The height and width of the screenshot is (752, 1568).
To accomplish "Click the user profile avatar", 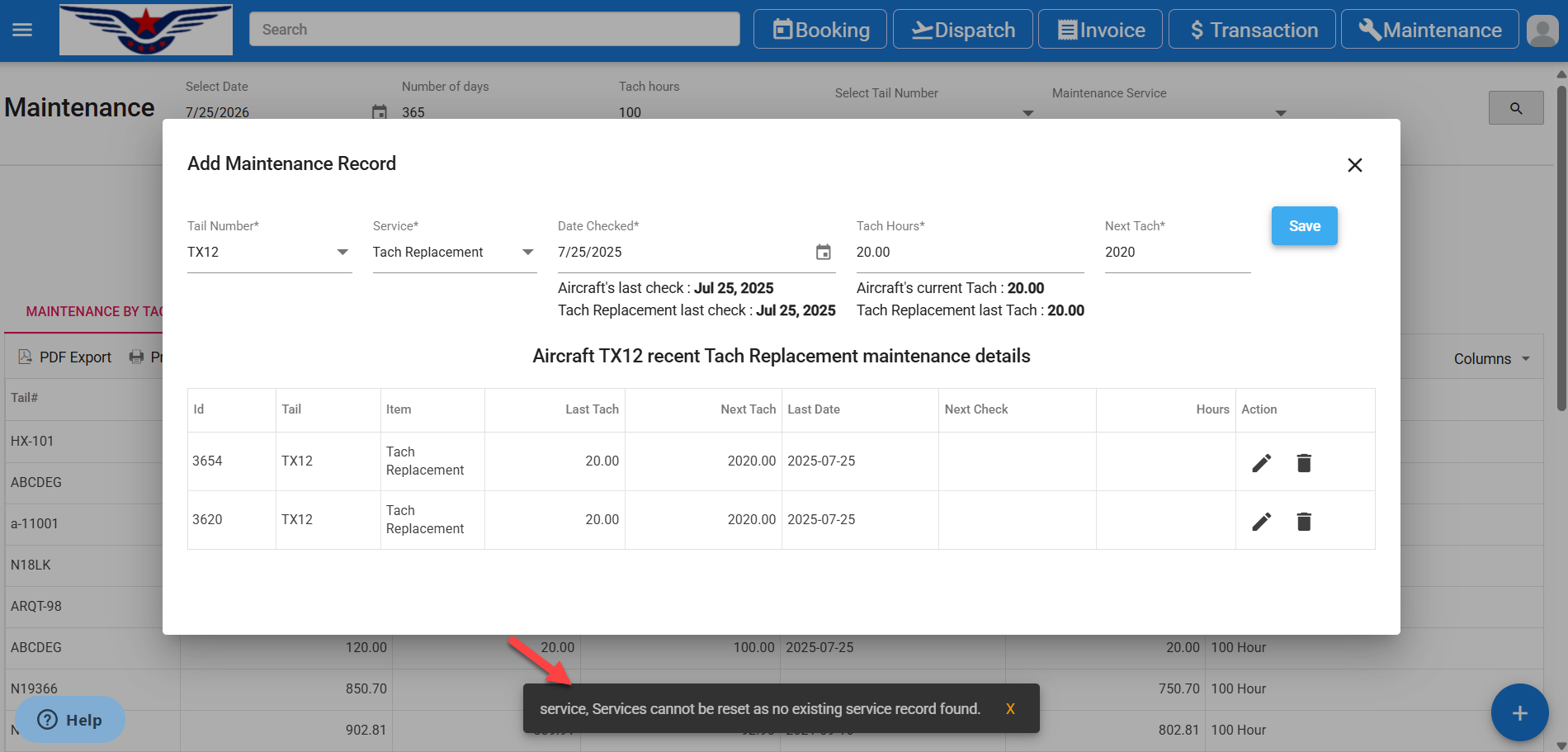I will [x=1542, y=31].
